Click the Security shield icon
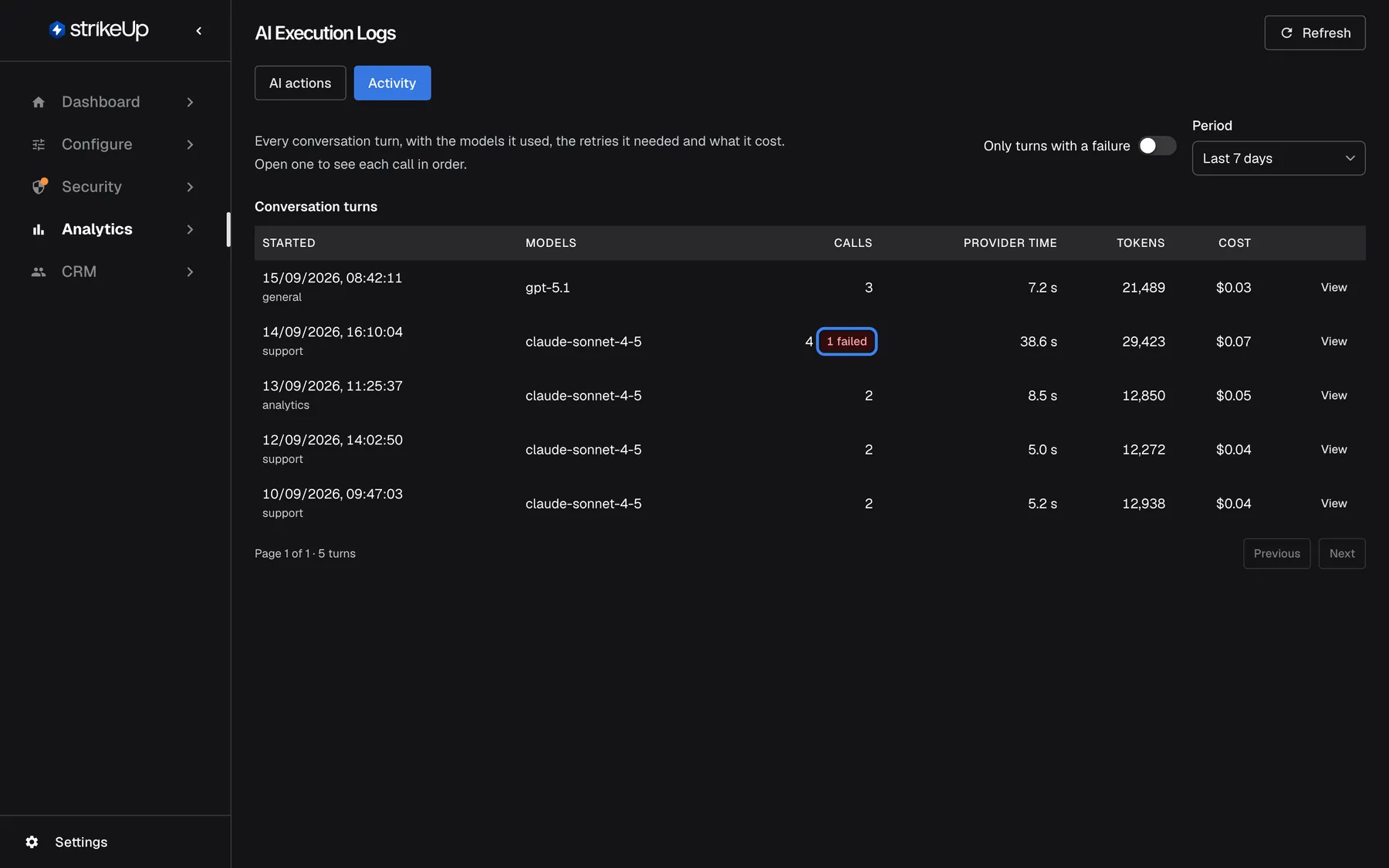1389x868 pixels. (39, 187)
